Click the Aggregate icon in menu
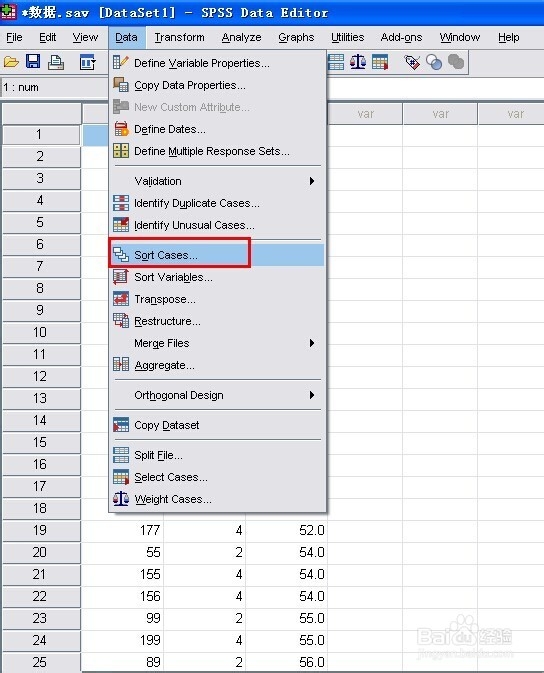 coord(121,365)
